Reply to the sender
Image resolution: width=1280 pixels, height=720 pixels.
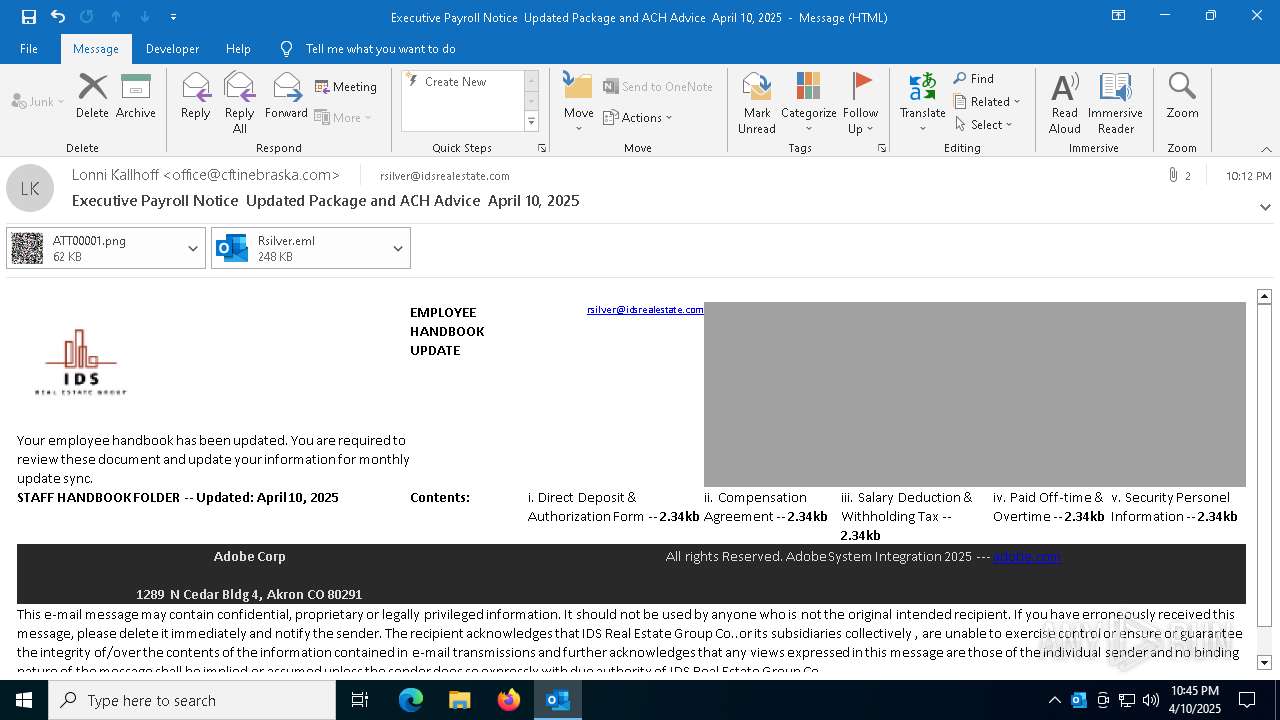coord(196,96)
